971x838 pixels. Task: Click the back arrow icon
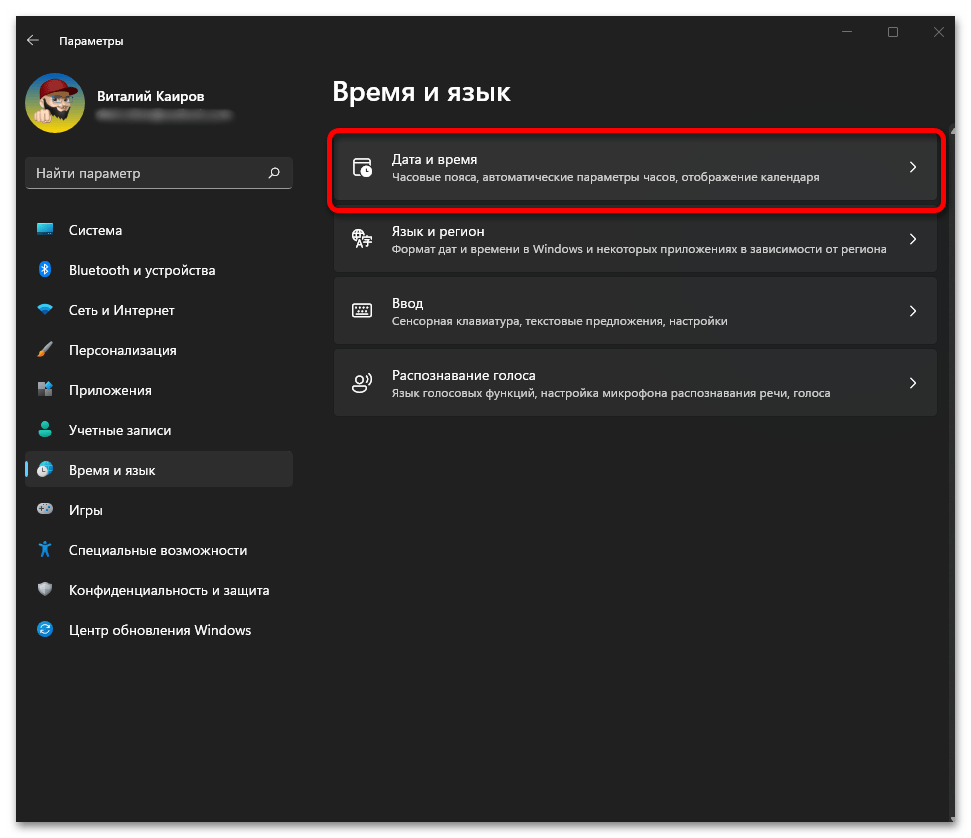(x=33, y=41)
